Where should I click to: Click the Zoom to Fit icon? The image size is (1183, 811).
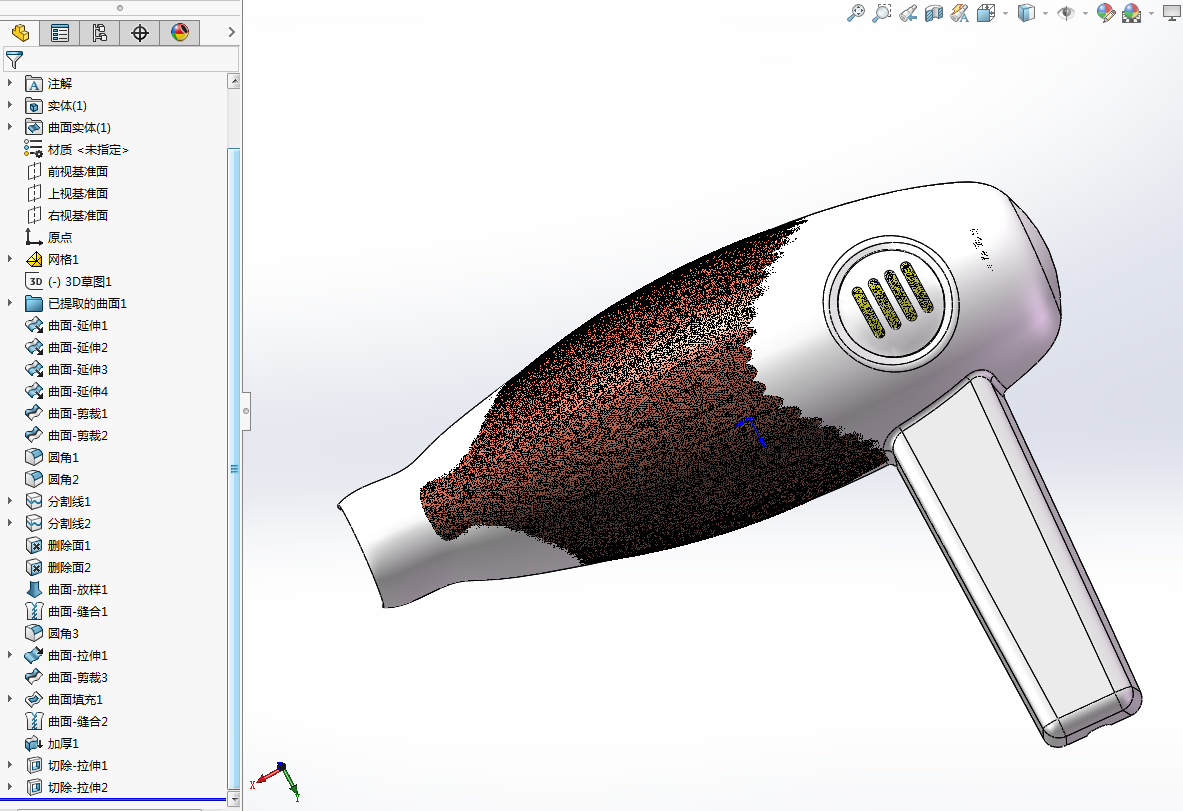[x=856, y=13]
